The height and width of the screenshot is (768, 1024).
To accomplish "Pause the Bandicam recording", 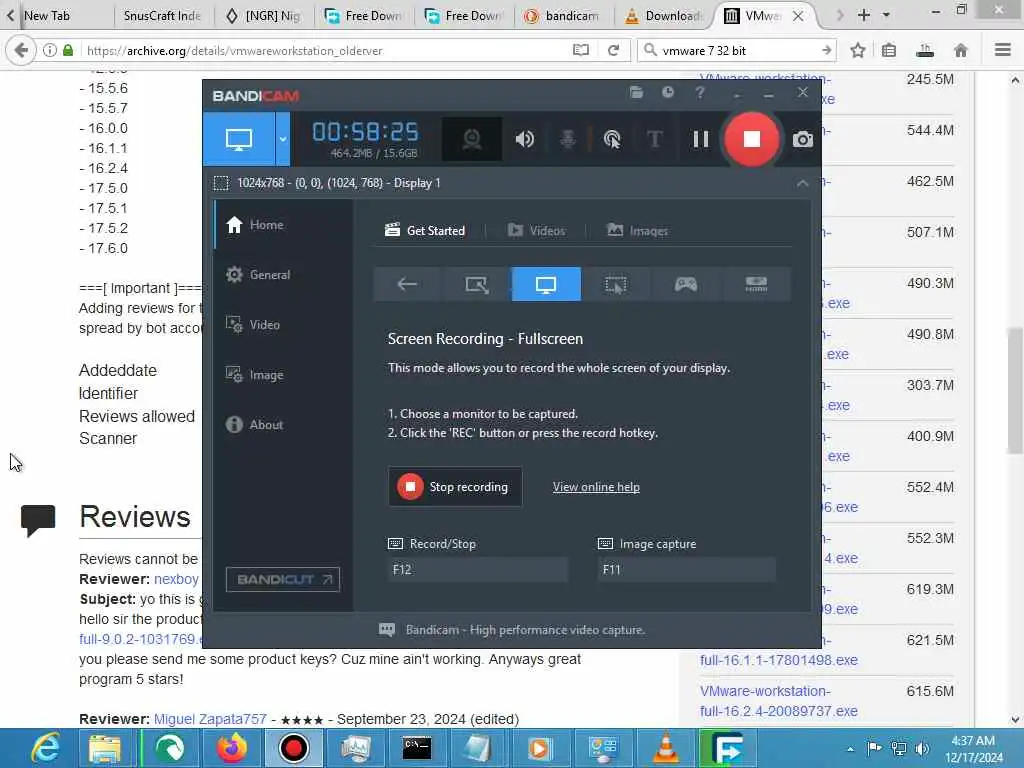I will tap(701, 138).
